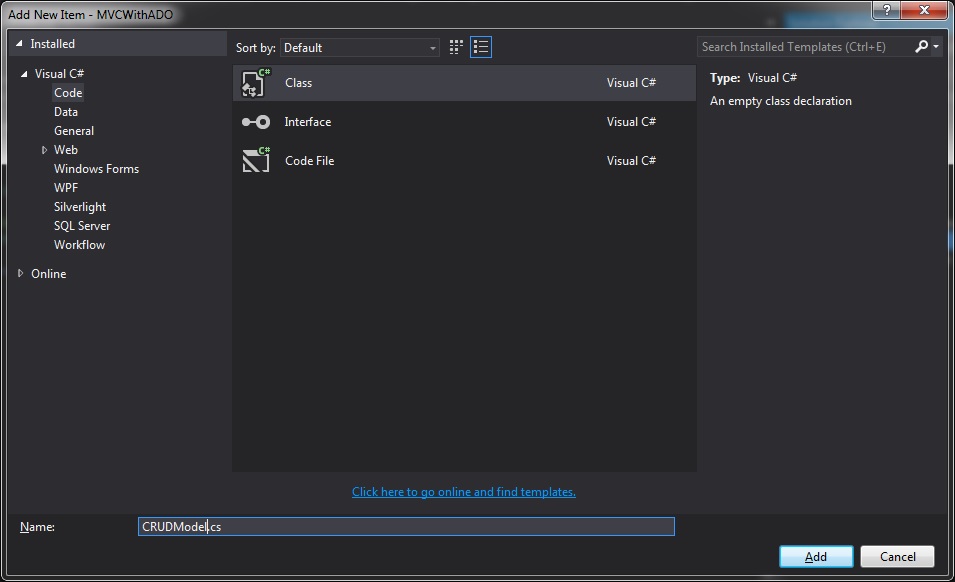Open the Sort by dropdown

tap(359, 48)
